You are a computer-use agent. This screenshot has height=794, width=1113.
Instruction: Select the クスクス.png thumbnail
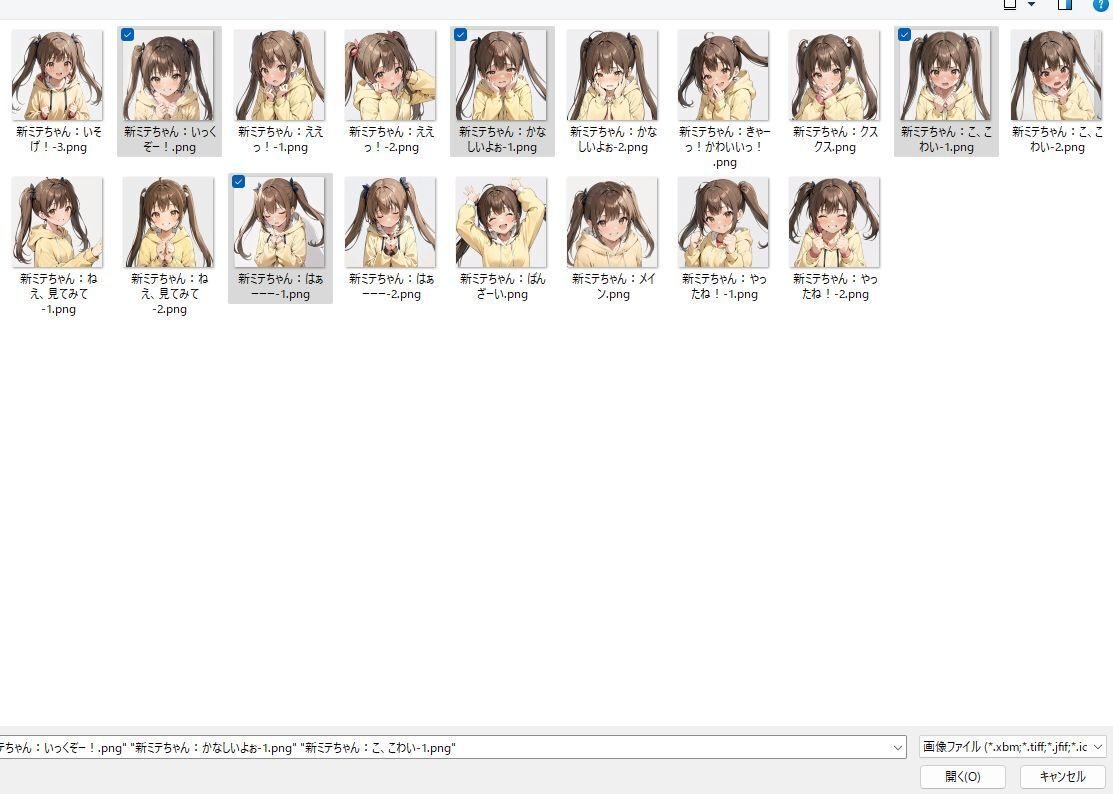[835, 75]
